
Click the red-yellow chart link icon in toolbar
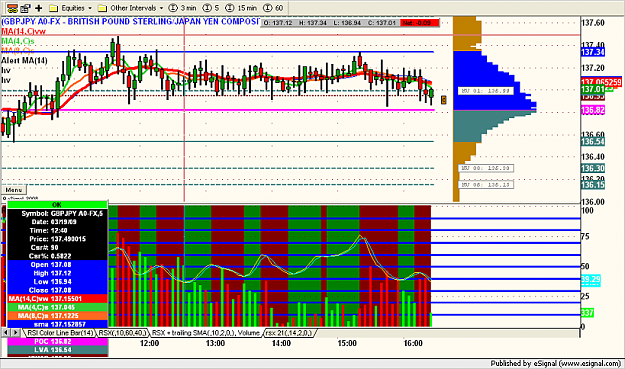(x=12, y=8)
